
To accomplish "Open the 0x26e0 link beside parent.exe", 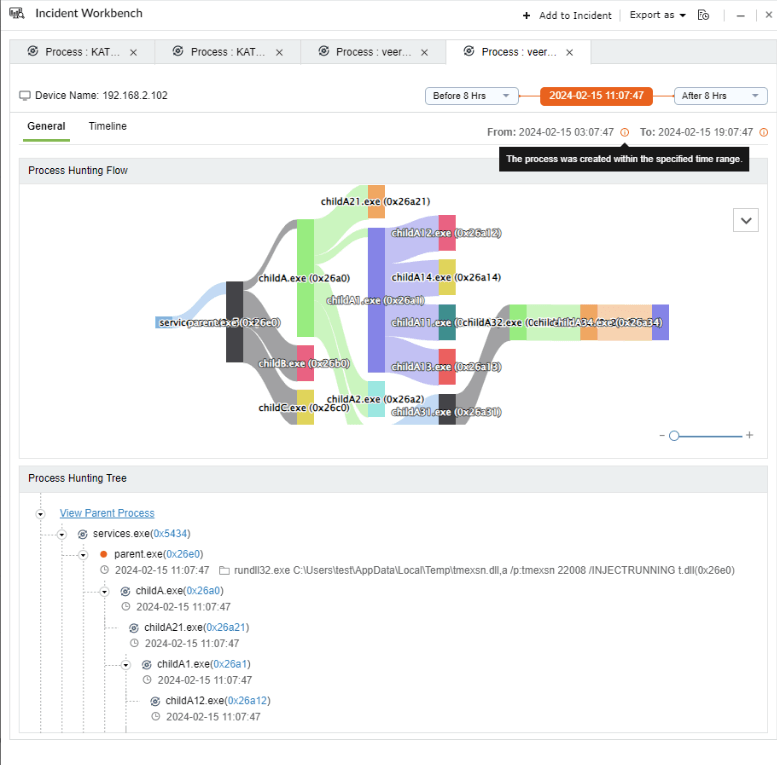I will [x=183, y=554].
